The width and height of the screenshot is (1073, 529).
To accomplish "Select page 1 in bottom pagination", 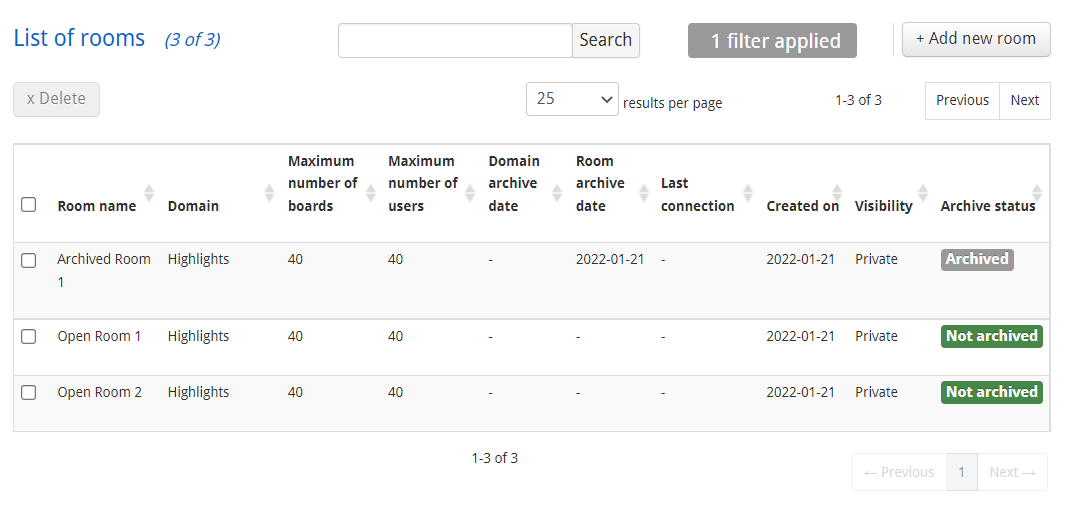I will pyautogui.click(x=961, y=472).
